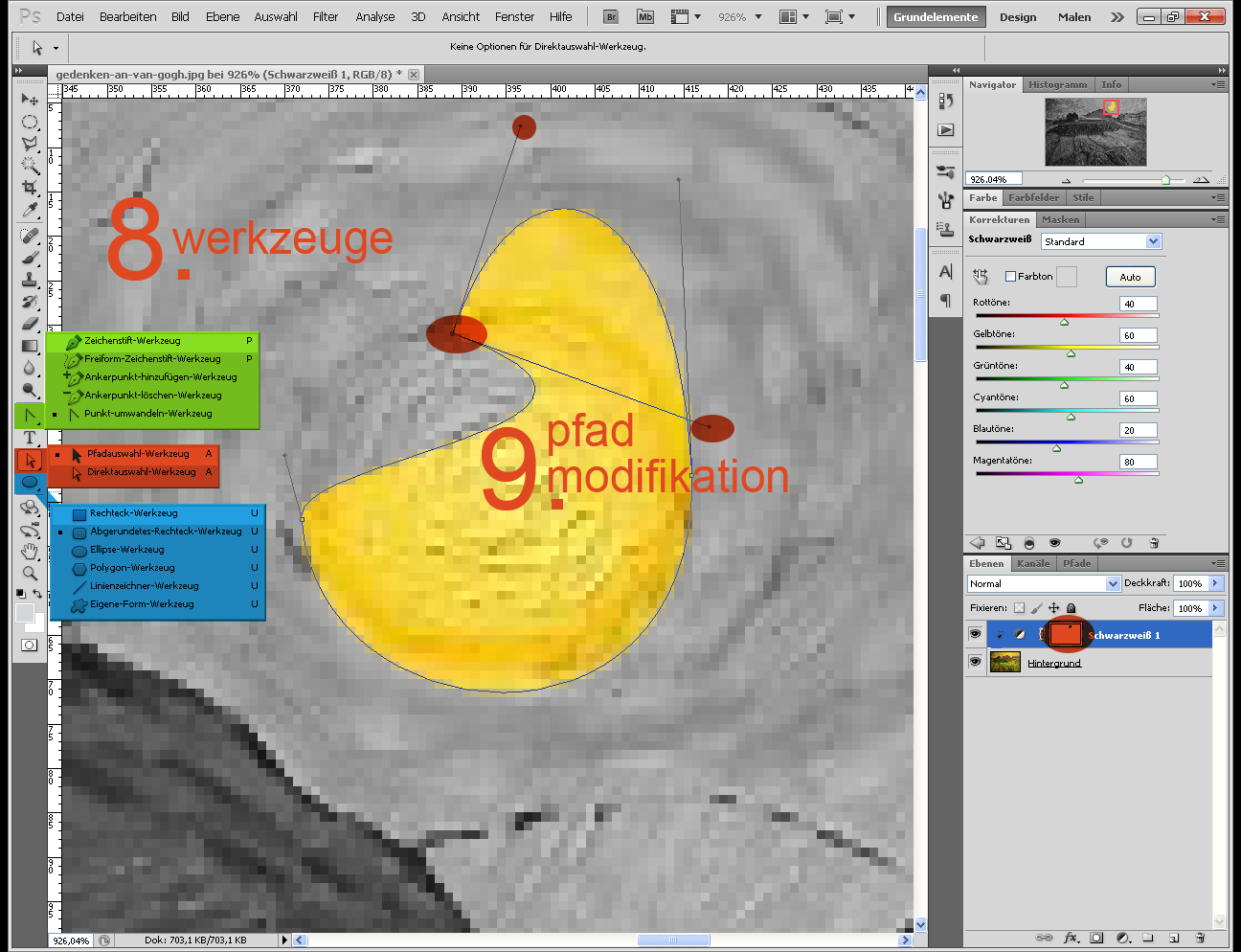
Task: Select the Hand tool
Action: pyautogui.click(x=30, y=551)
